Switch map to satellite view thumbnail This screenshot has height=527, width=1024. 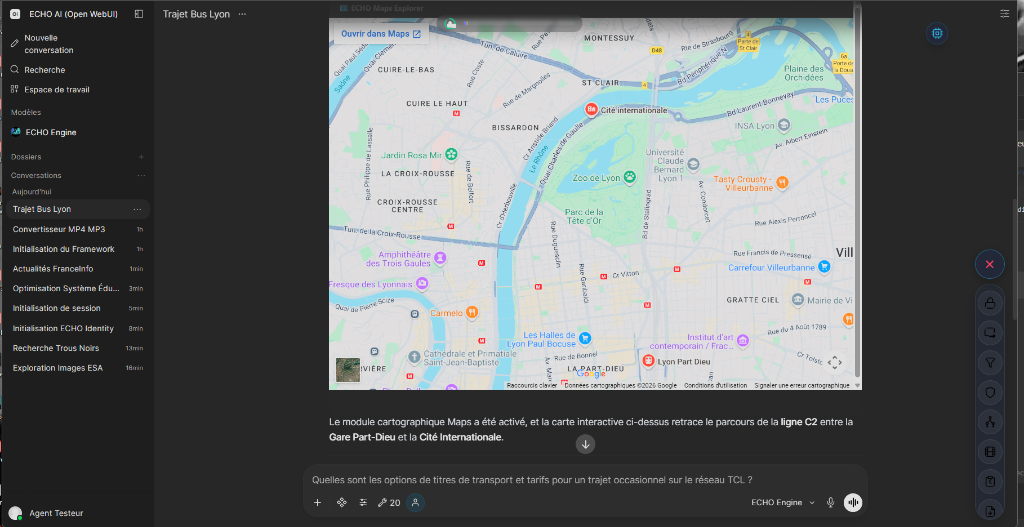(347, 370)
